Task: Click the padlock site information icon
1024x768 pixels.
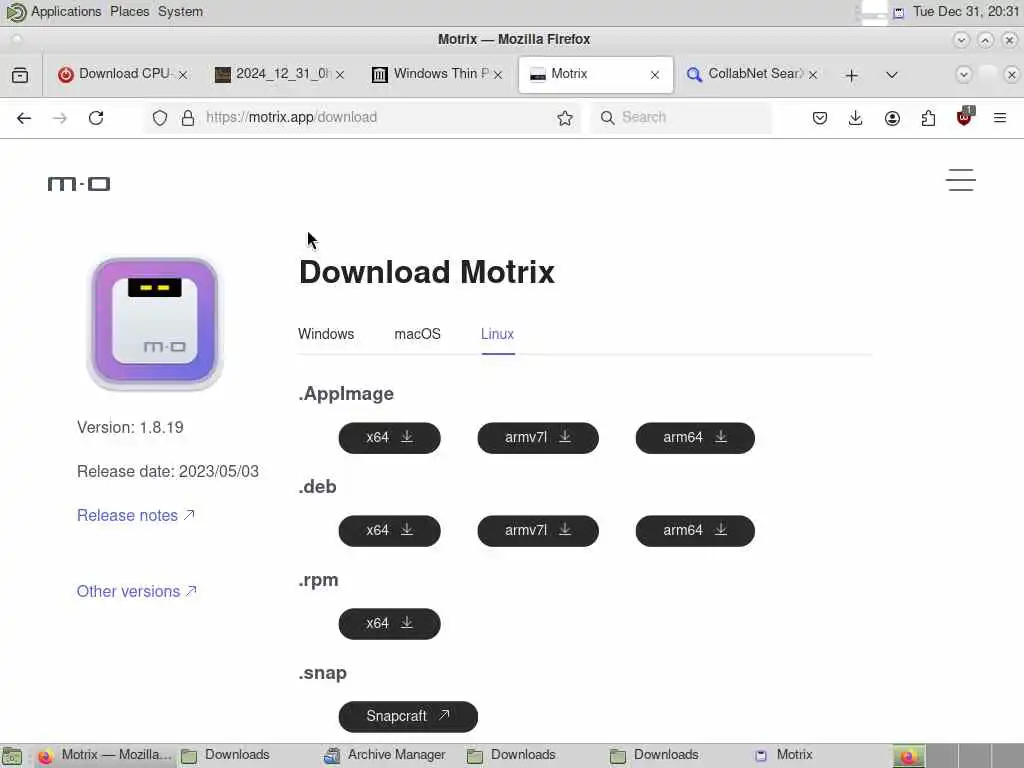Action: pyautogui.click(x=188, y=118)
